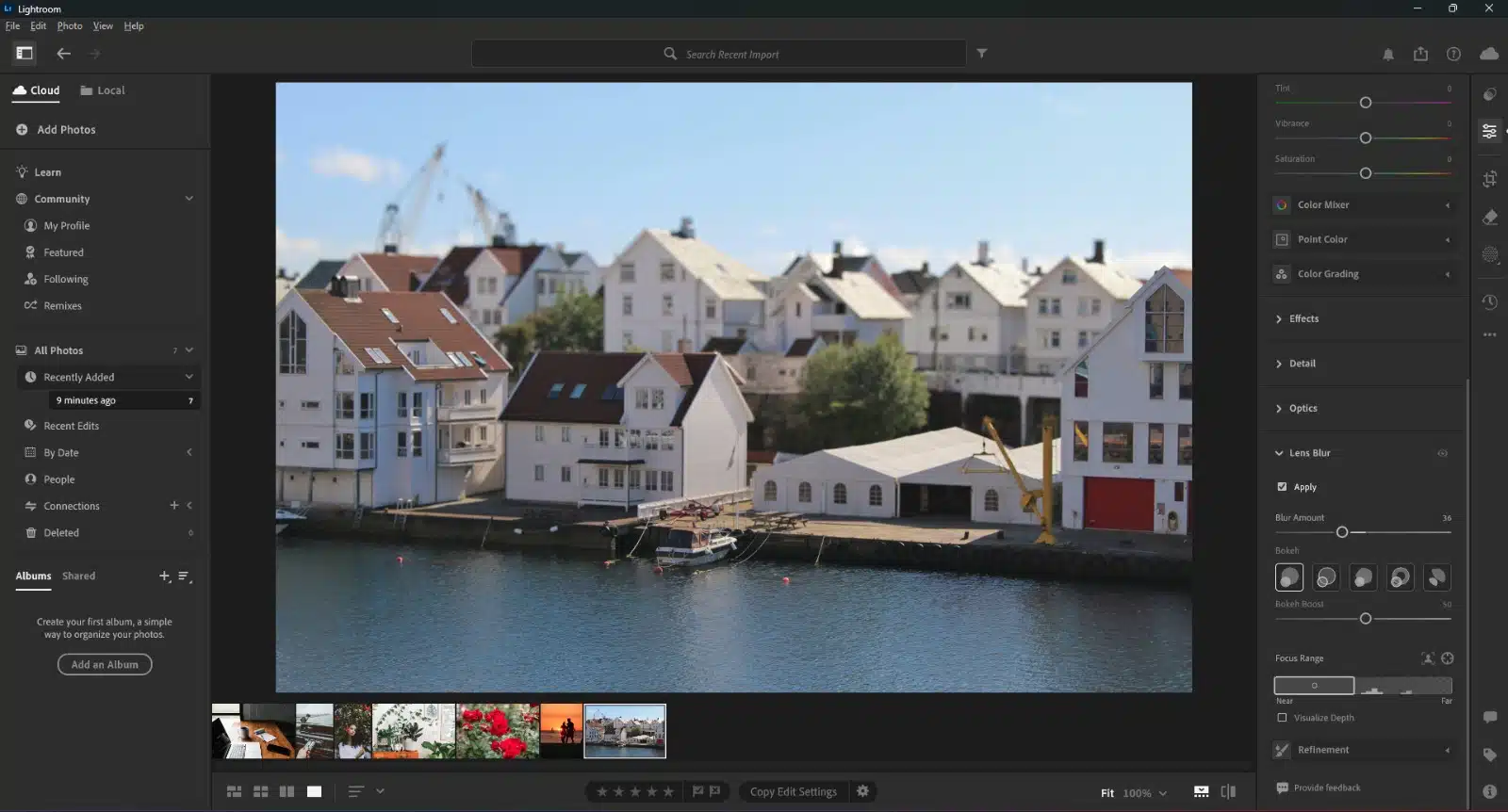The image size is (1508, 812).
Task: Open the Crop tool in right toolbar
Action: 1489,179
